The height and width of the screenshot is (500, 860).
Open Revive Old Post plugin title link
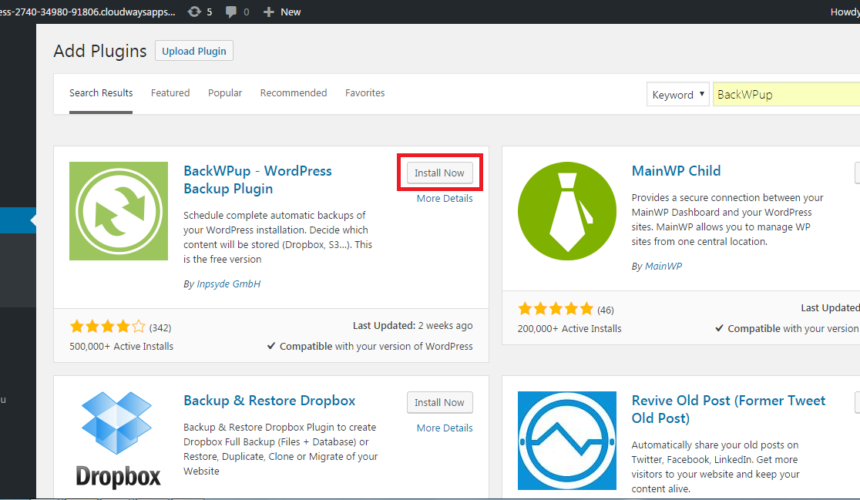tap(728, 409)
